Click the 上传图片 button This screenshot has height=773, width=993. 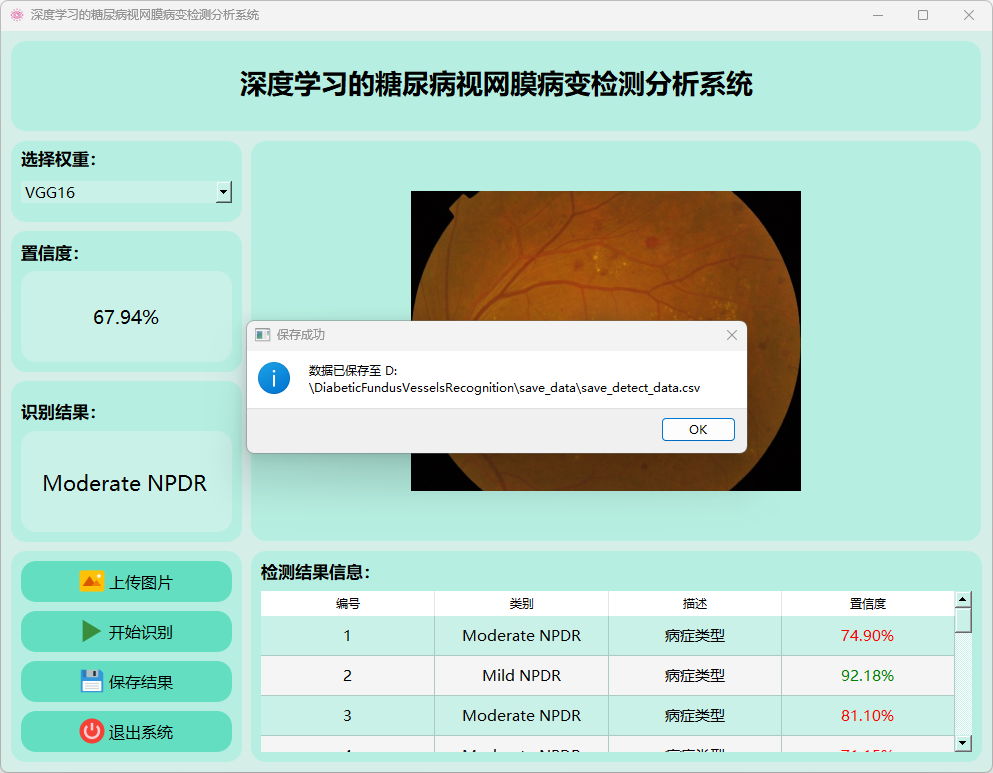pos(126,582)
